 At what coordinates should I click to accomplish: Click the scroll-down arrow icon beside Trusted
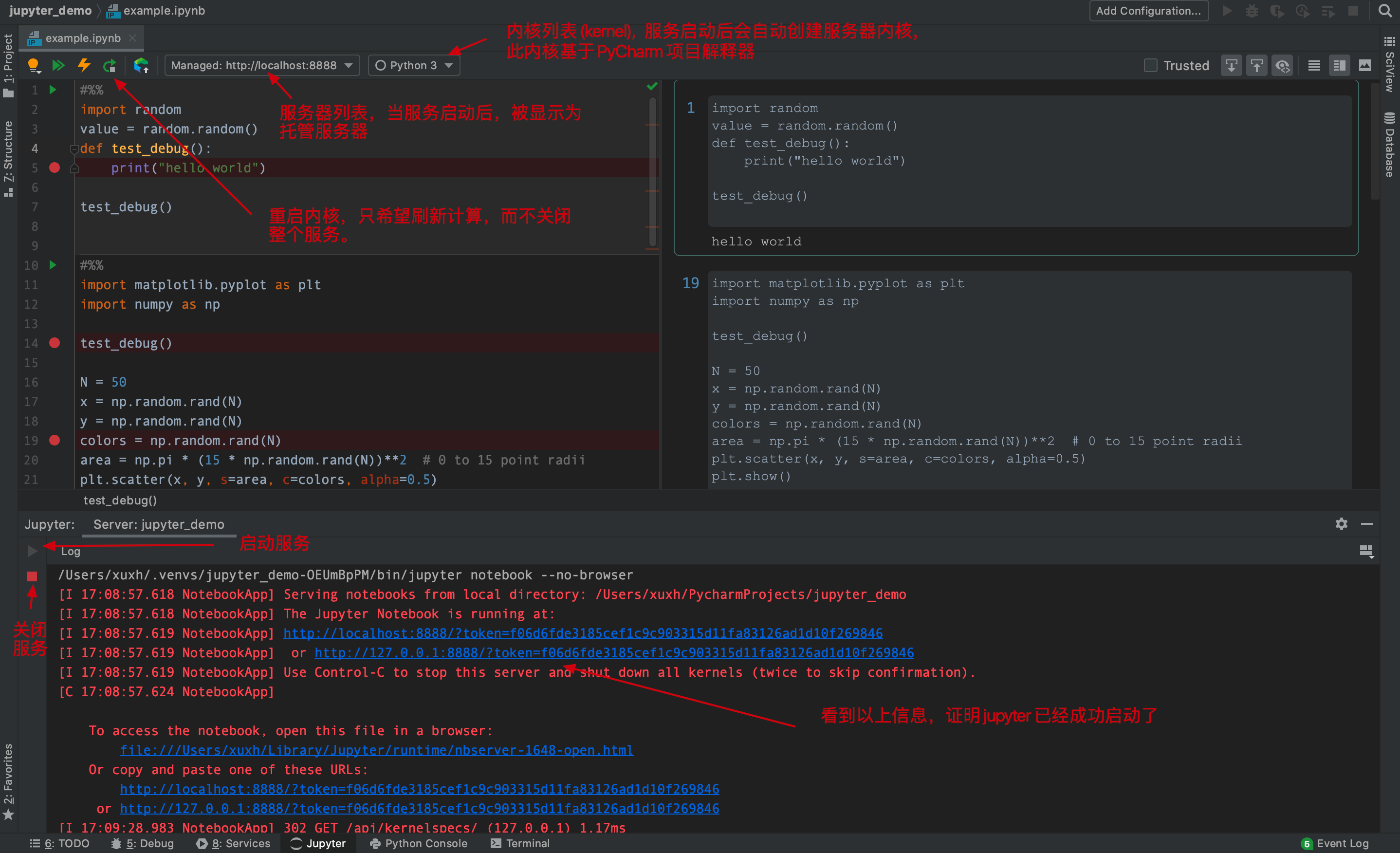click(1231, 66)
